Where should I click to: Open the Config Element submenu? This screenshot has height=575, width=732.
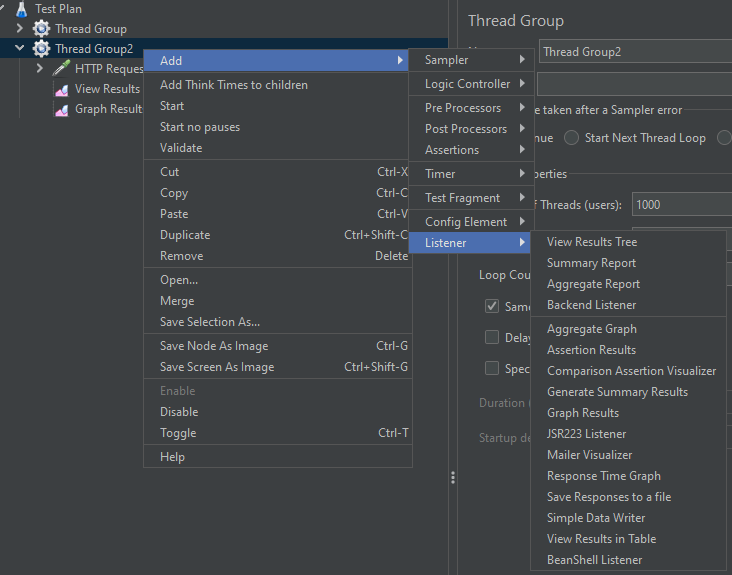coord(471,222)
